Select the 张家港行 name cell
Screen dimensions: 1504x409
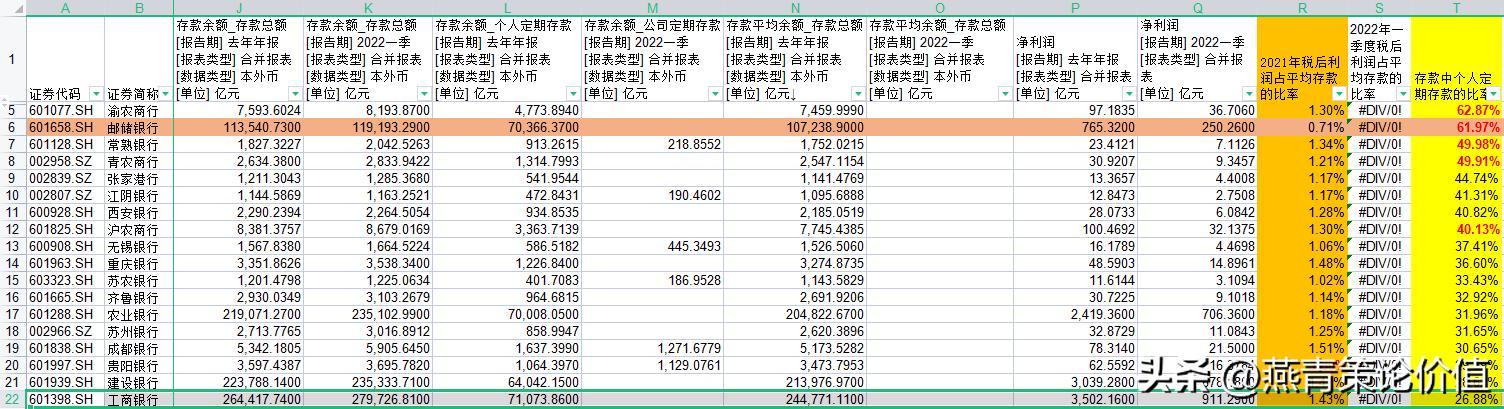(x=139, y=179)
